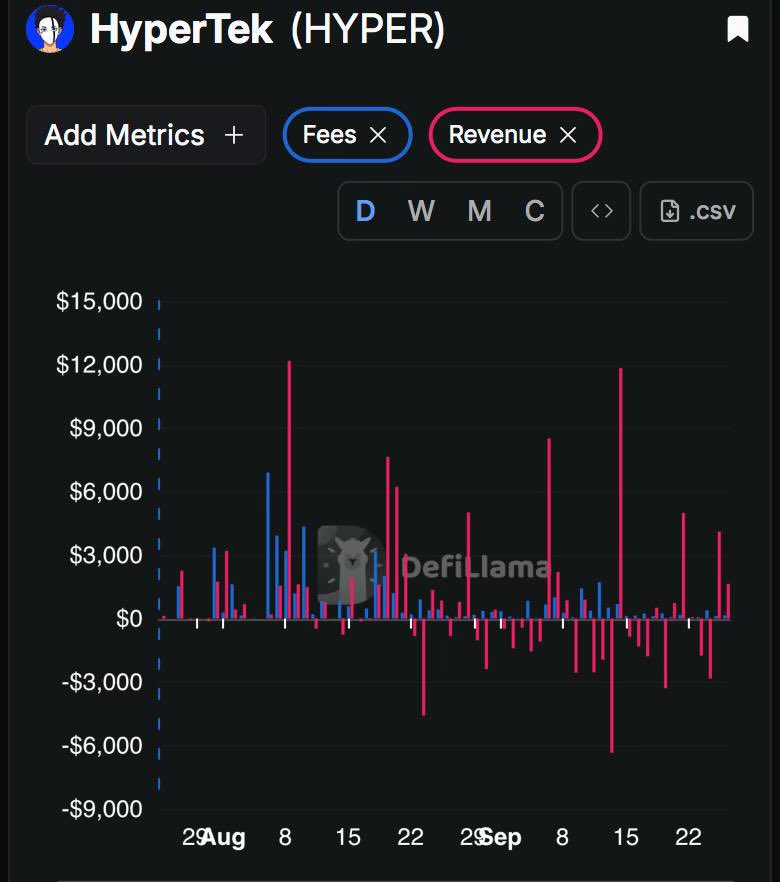The width and height of the screenshot is (780, 882).
Task: Click the $12,000 y-axis label
Action: (x=99, y=365)
